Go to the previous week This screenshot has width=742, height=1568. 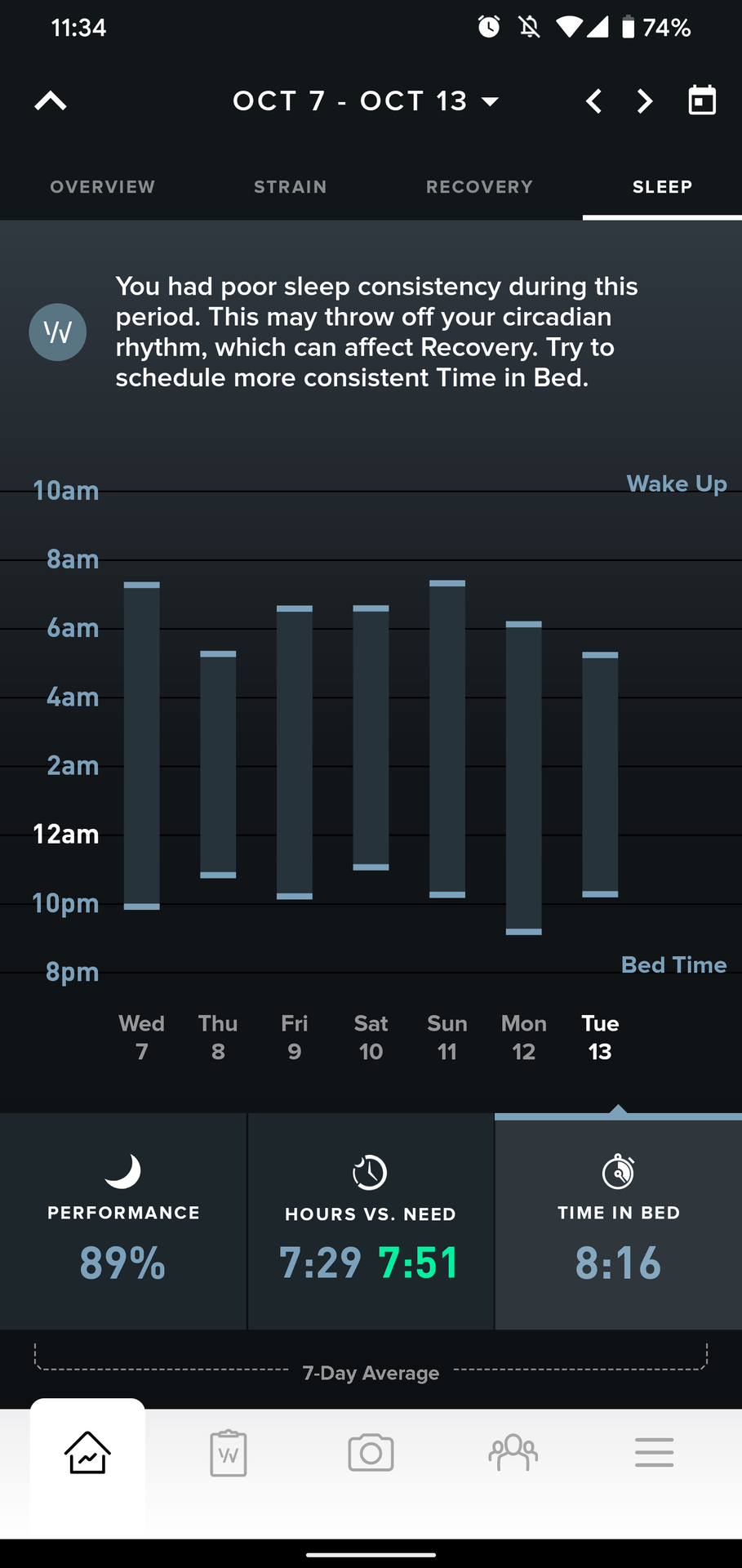point(594,101)
